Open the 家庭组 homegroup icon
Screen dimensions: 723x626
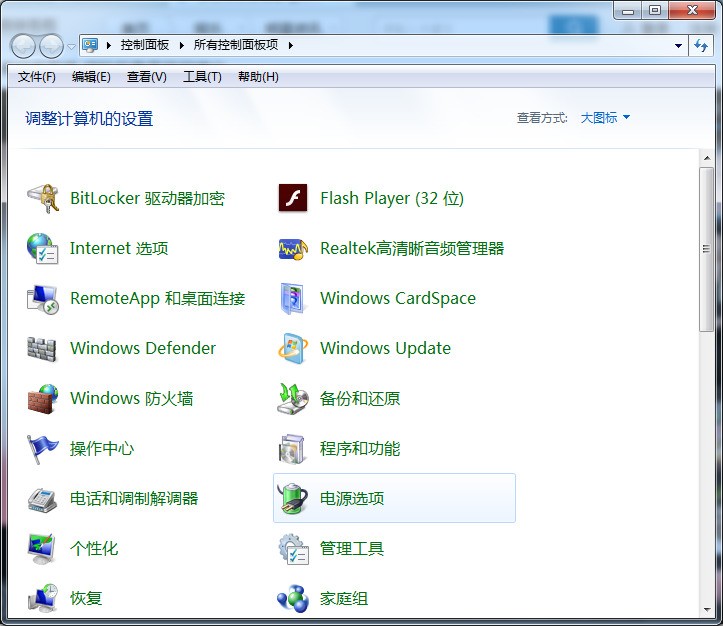click(x=293, y=598)
